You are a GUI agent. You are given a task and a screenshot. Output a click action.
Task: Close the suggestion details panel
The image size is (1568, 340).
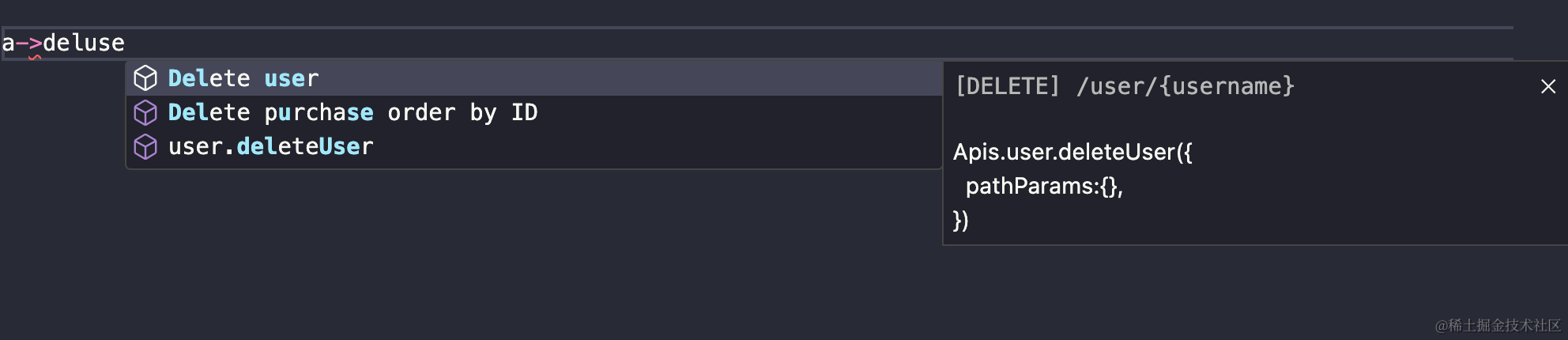1547,86
